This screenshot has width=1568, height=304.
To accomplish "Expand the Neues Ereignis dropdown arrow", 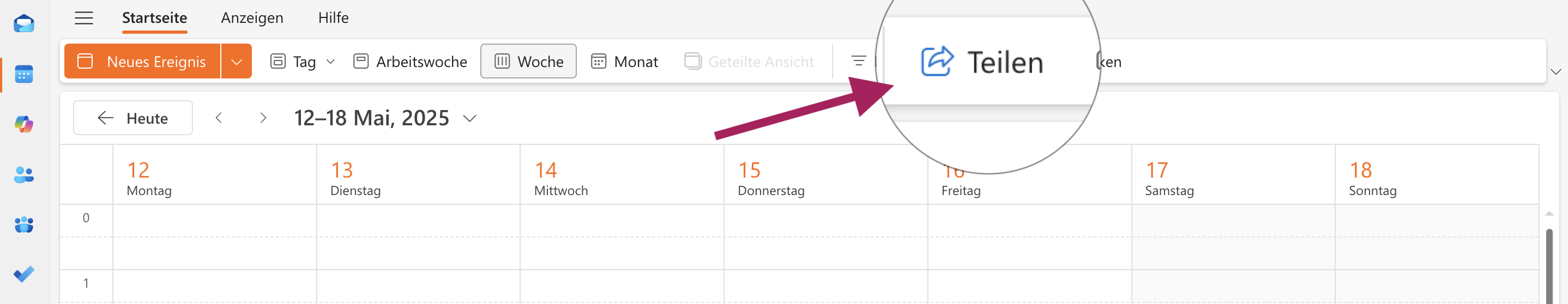I will pos(237,62).
